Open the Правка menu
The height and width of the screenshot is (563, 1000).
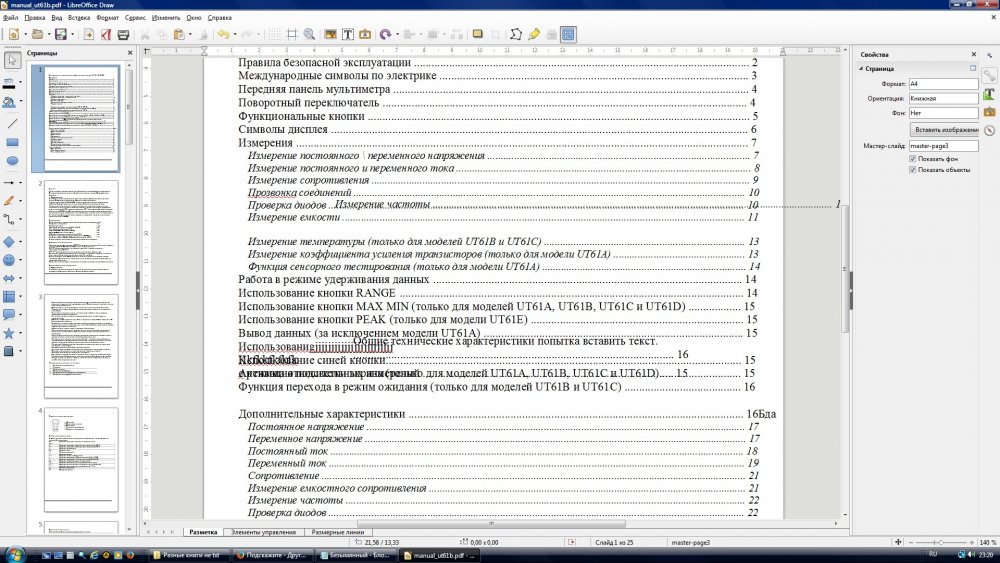(34, 18)
